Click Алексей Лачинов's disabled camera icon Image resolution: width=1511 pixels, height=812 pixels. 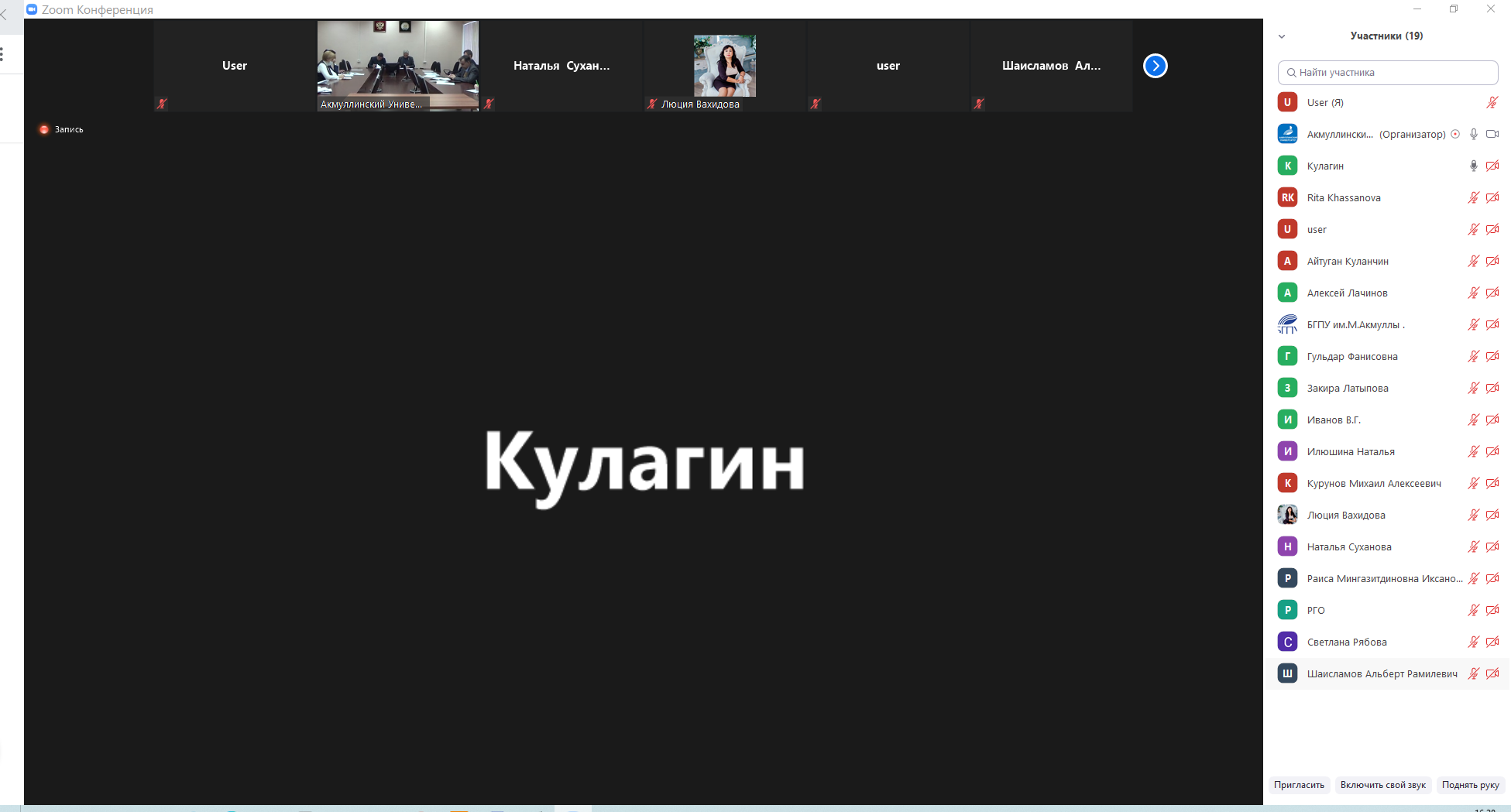pyautogui.click(x=1492, y=293)
